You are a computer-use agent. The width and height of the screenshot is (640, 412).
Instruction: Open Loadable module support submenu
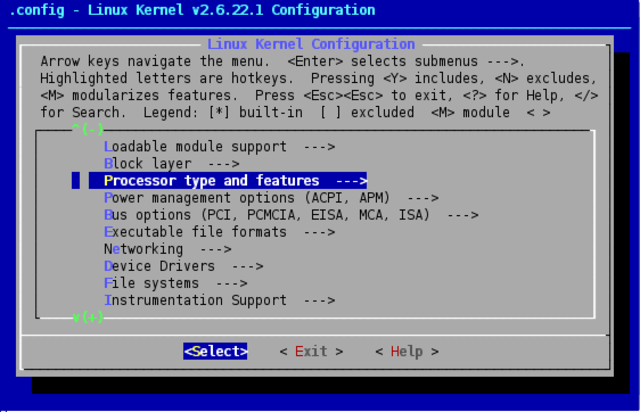220,147
